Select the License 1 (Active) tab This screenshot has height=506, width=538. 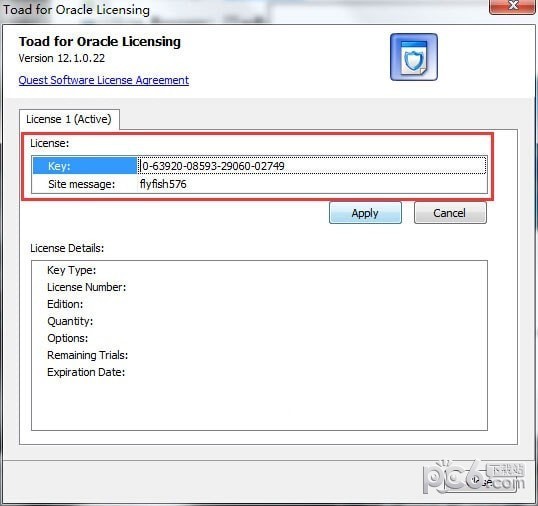[69, 119]
